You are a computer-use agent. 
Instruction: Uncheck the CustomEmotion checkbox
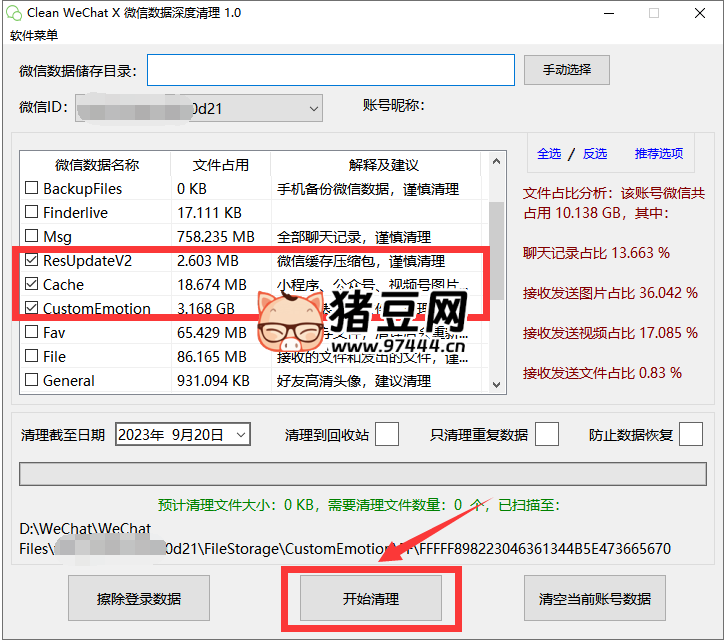[x=31, y=308]
